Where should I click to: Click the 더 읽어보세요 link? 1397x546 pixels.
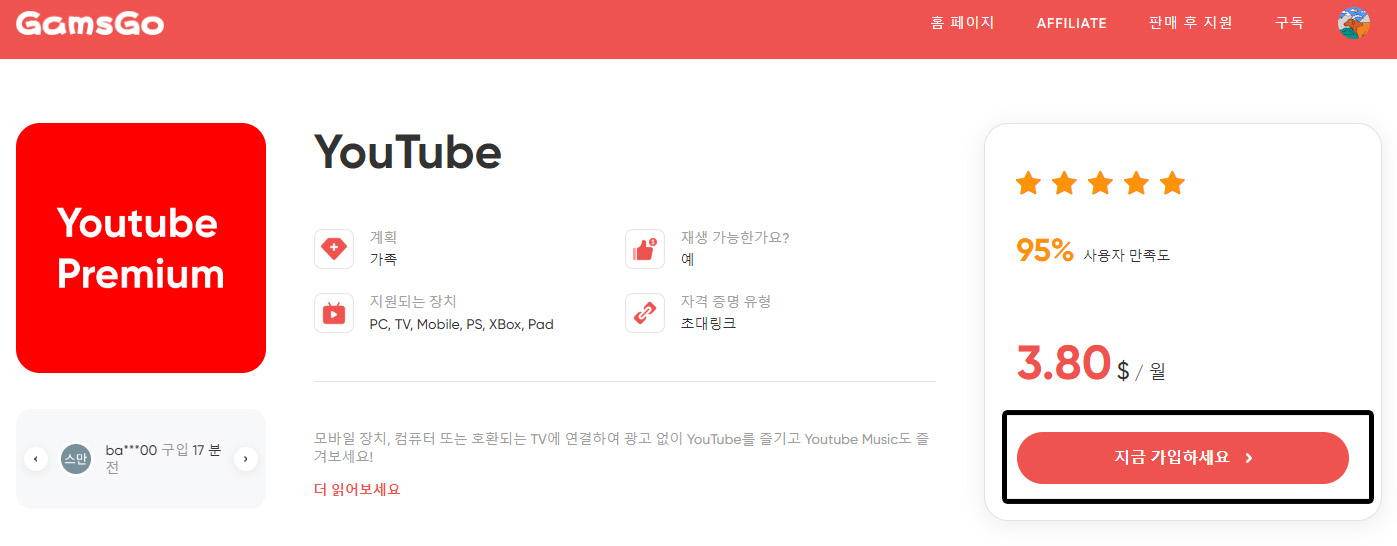357,490
